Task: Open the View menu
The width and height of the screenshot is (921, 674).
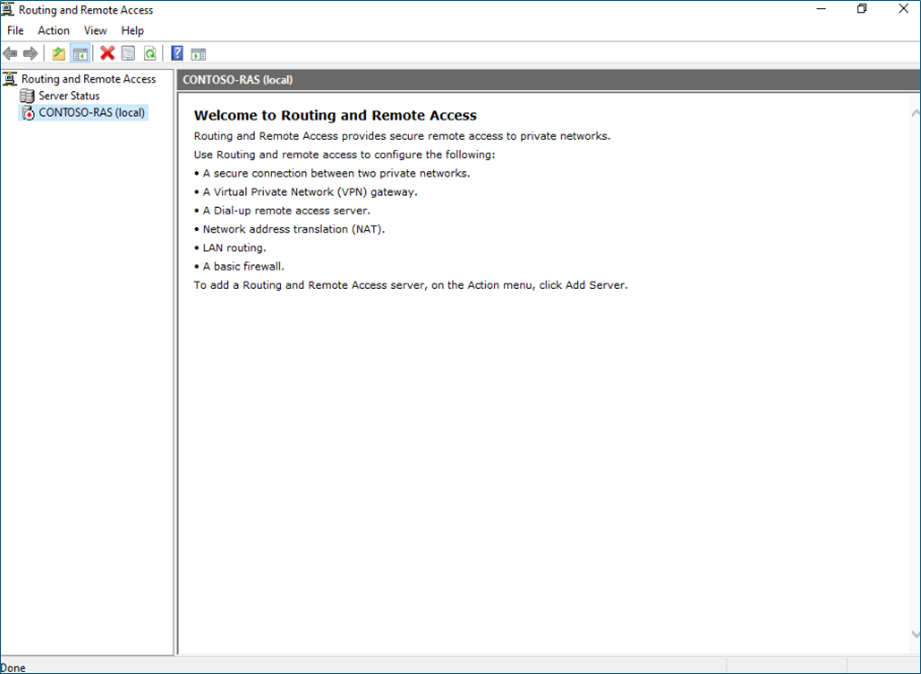Action: coord(95,31)
